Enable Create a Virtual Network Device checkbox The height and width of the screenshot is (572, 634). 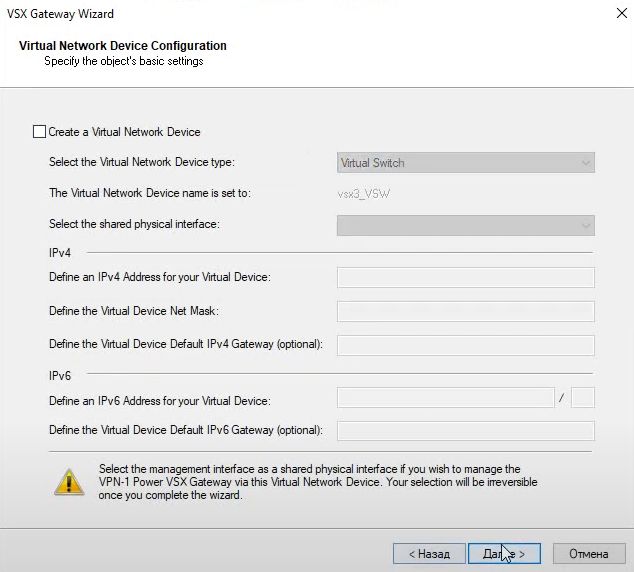pos(39,132)
